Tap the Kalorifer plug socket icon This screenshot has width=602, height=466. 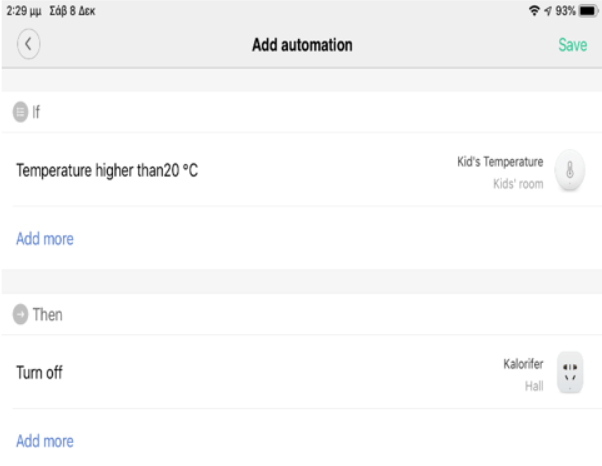pyautogui.click(x=568, y=373)
